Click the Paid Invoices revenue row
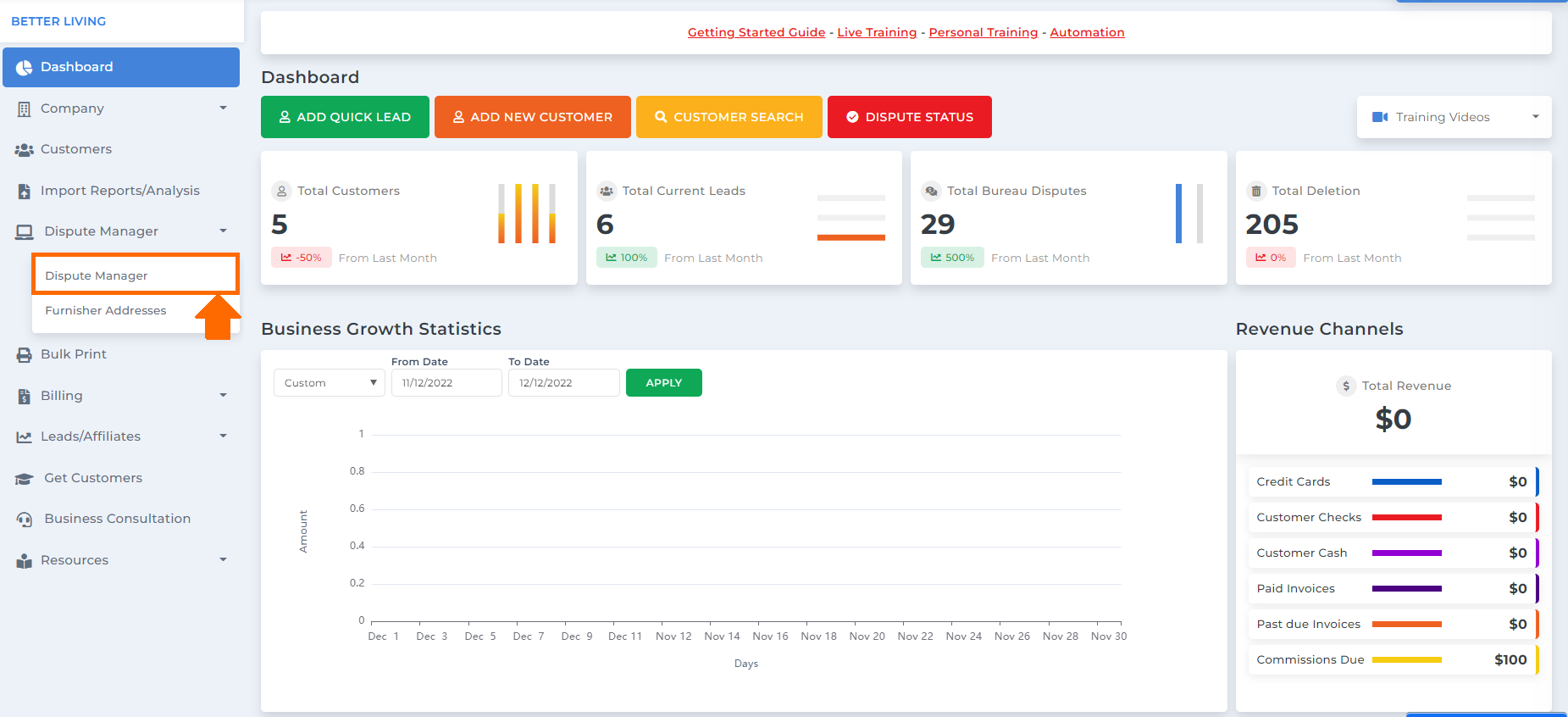Image resolution: width=1568 pixels, height=717 pixels. point(1393,588)
